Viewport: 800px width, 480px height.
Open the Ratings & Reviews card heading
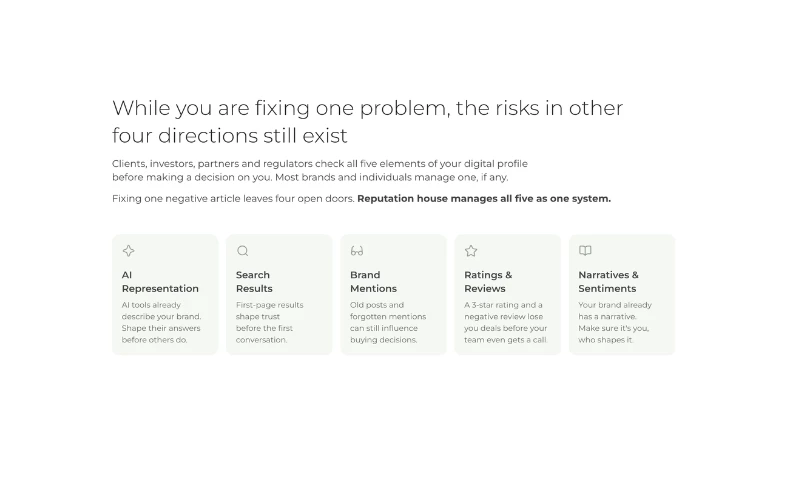(x=488, y=282)
